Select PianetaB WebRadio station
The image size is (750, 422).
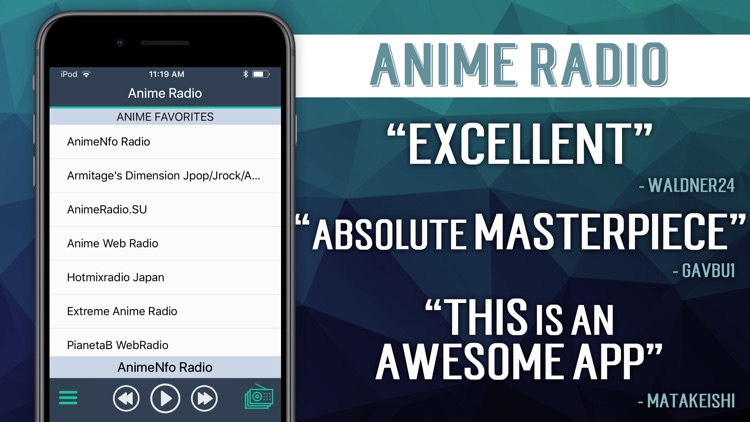click(165, 343)
